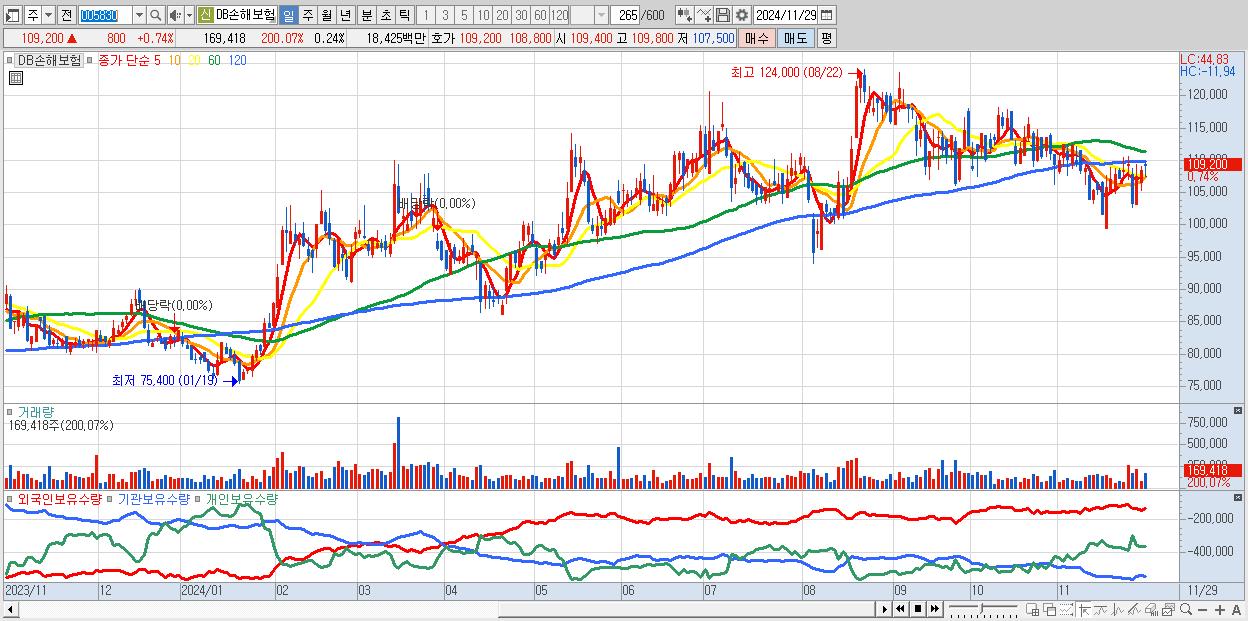The image size is (1248, 621).
Task: Click the stop button in bottom controls
Action: click(918, 609)
